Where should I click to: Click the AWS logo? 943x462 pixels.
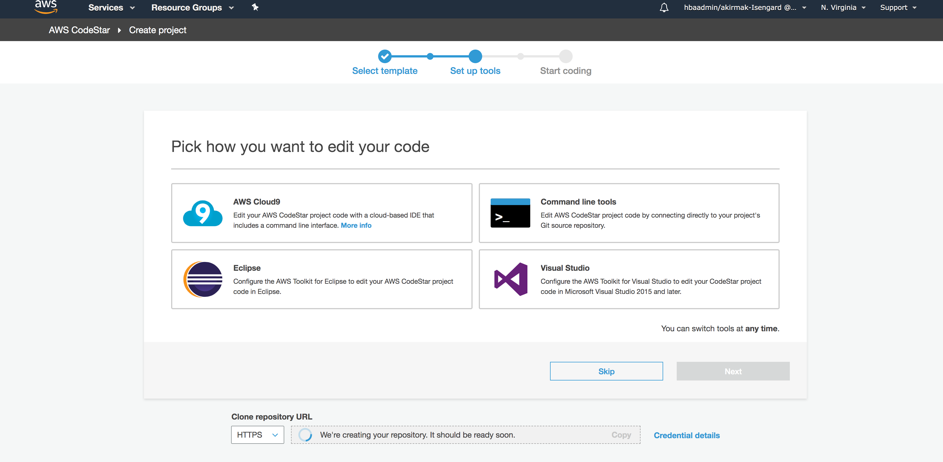point(46,7)
